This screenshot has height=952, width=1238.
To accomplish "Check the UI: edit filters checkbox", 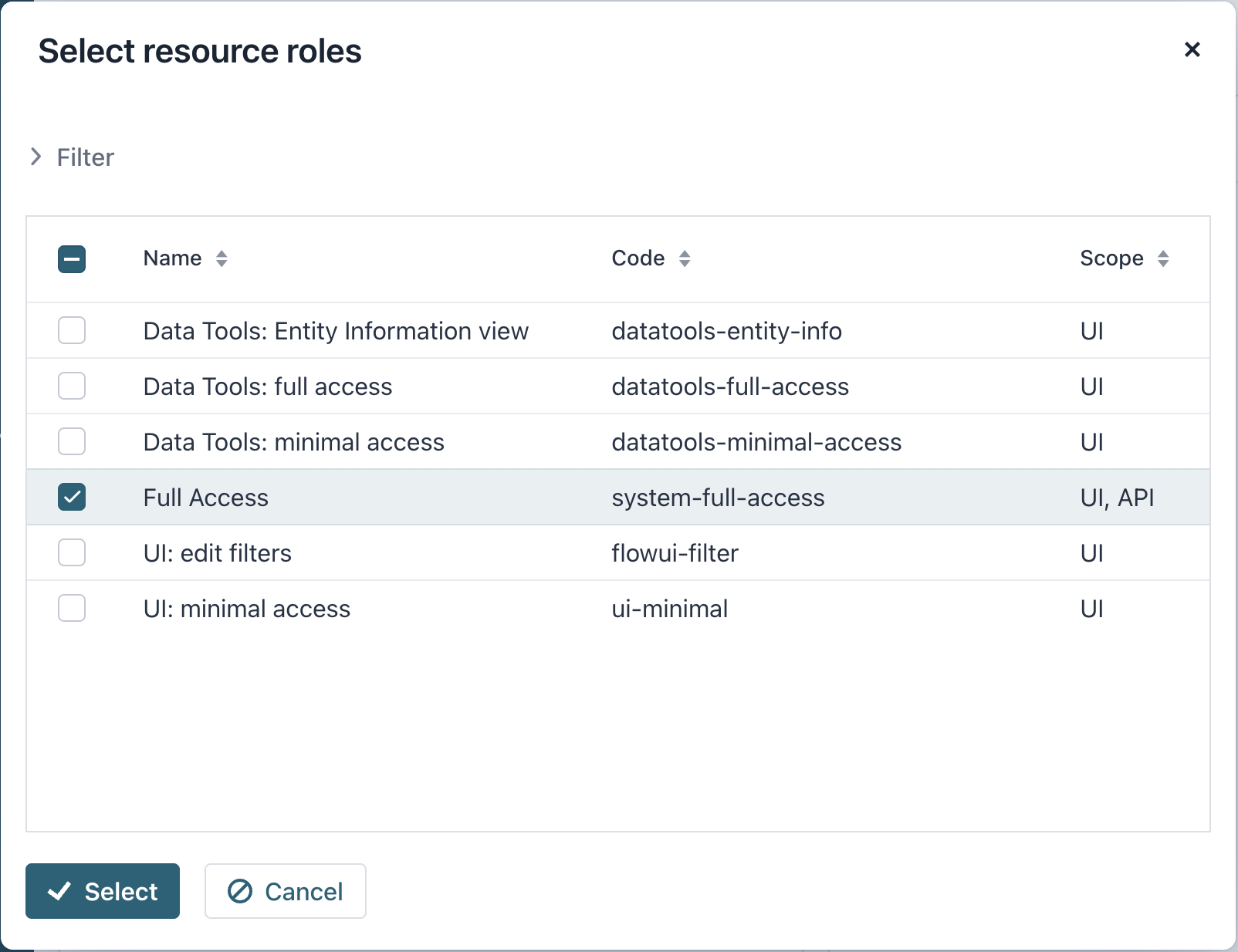I will pyautogui.click(x=72, y=553).
